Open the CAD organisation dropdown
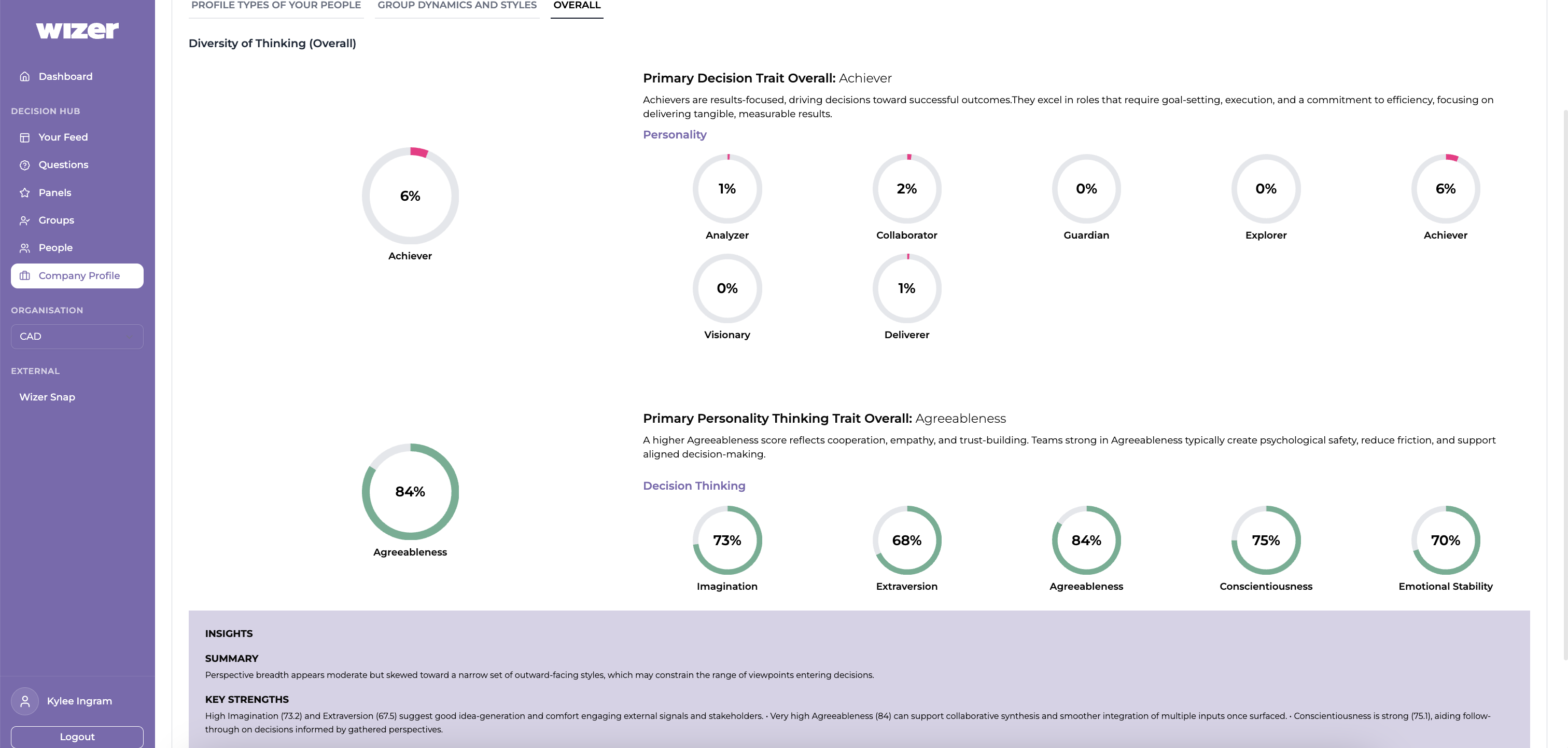 point(77,336)
